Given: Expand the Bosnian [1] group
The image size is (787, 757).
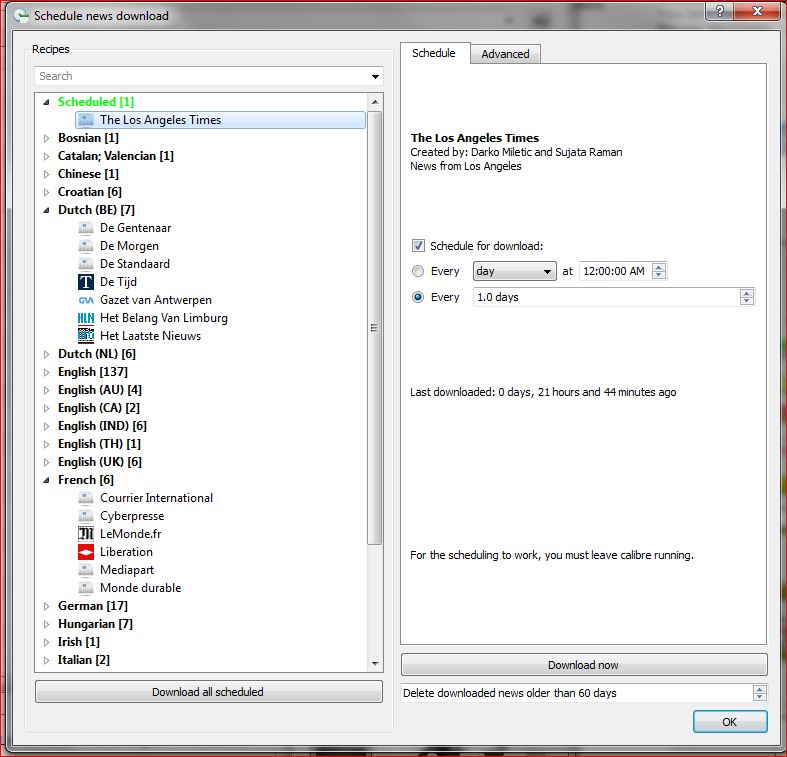Looking at the screenshot, I should [47, 138].
